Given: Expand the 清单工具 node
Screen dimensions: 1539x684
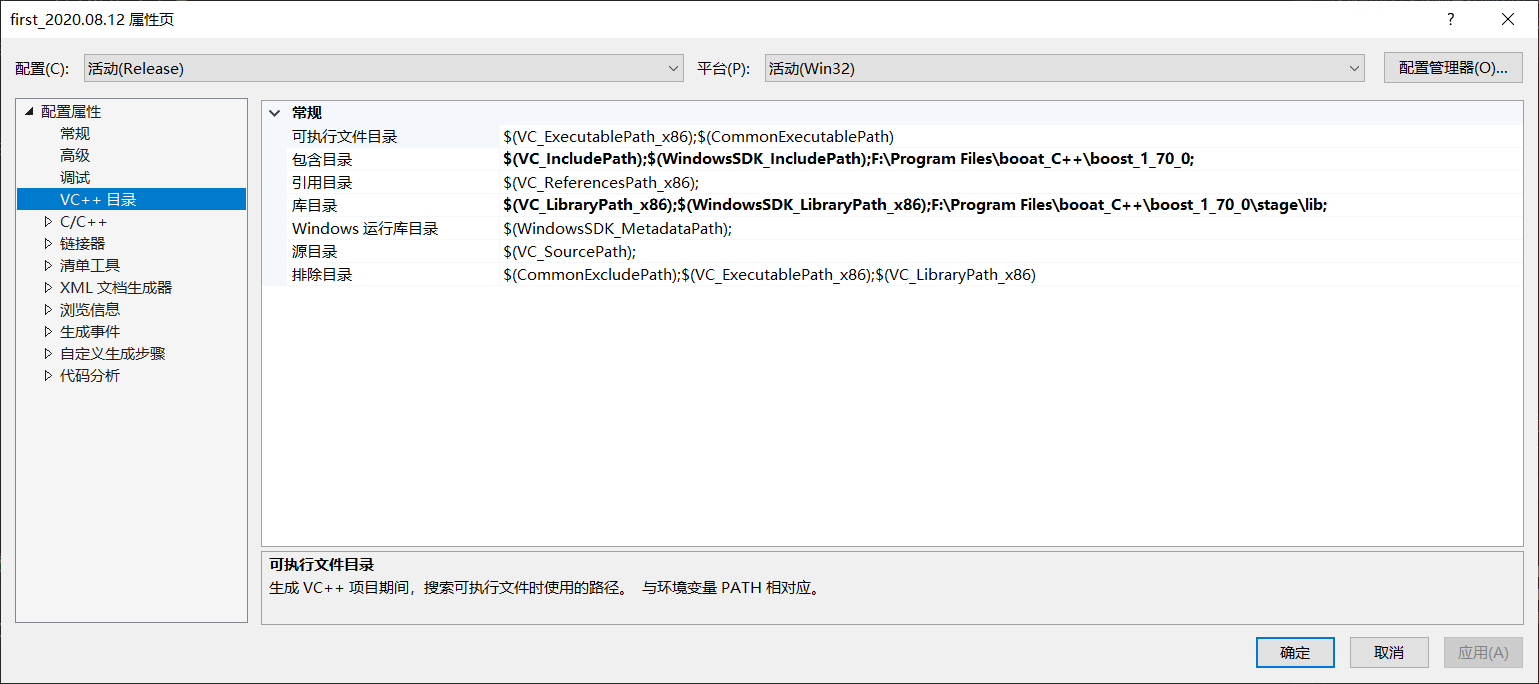Looking at the screenshot, I should coord(46,265).
